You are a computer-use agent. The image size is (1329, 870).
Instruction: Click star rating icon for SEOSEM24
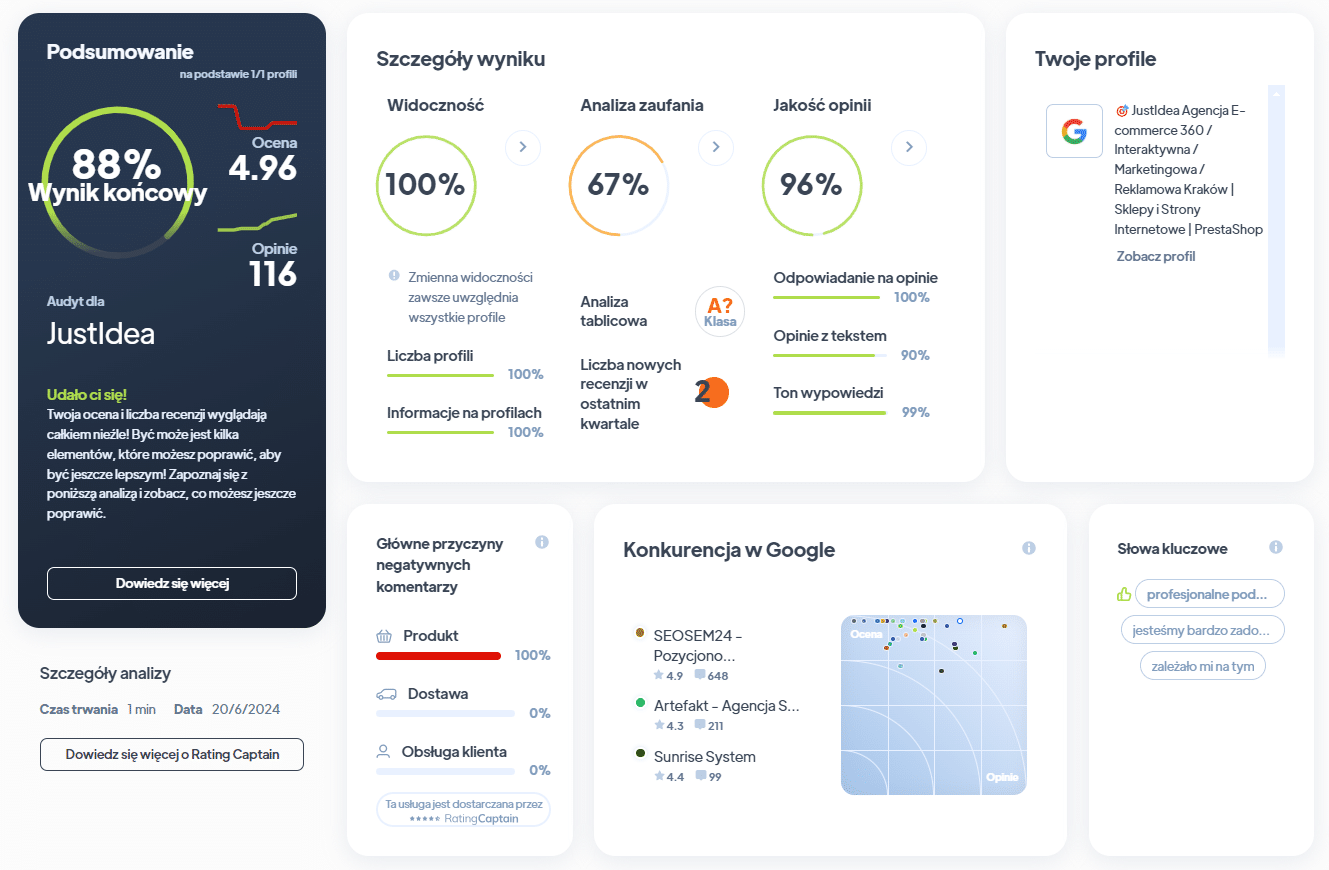(x=659, y=676)
